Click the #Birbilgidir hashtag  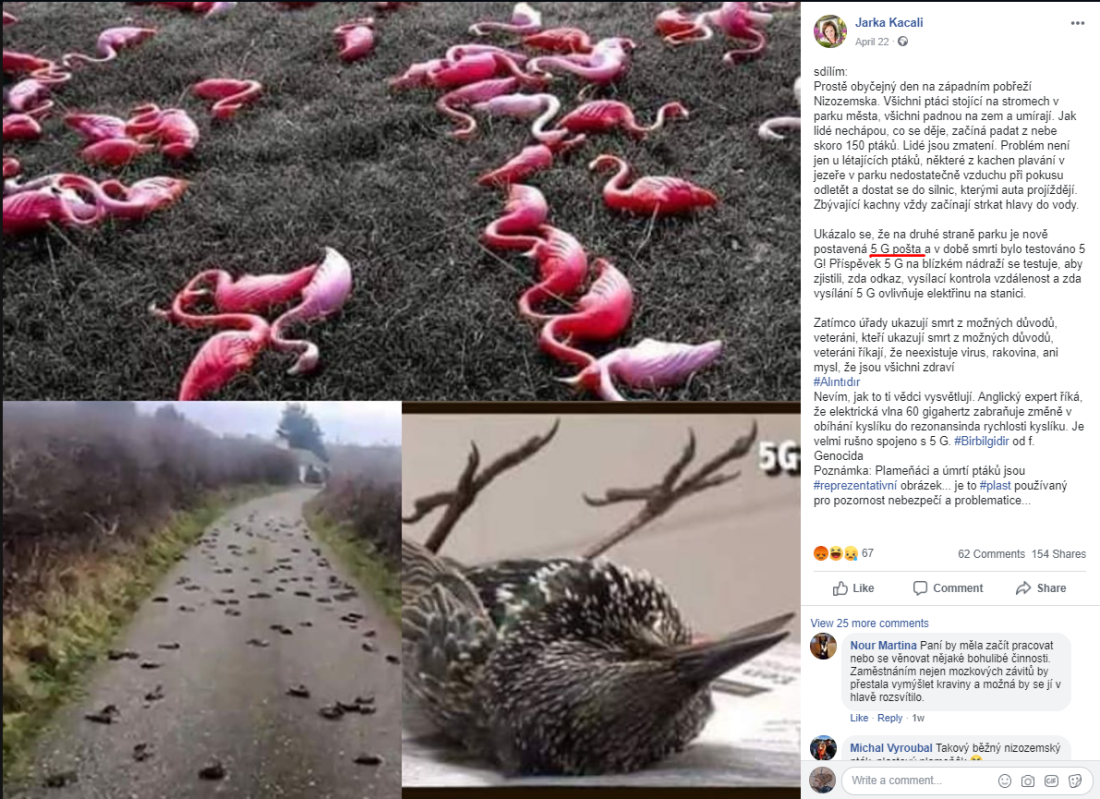click(981, 441)
